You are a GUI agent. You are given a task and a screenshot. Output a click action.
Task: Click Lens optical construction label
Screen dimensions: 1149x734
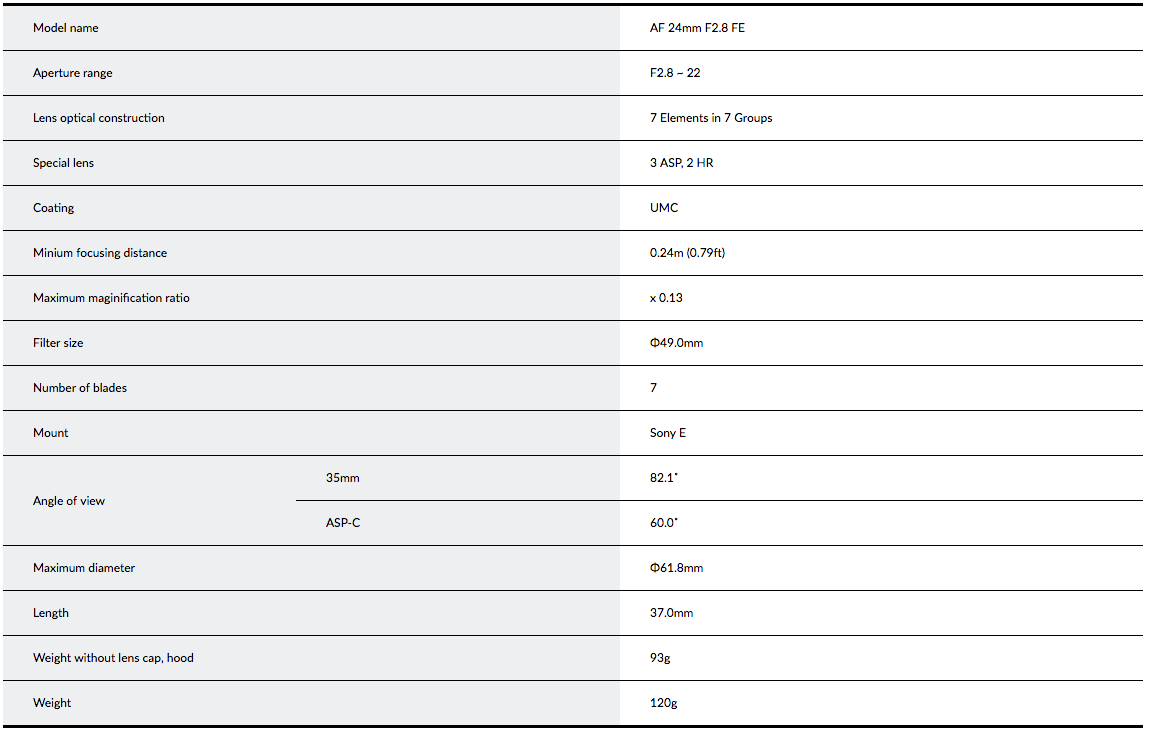click(x=99, y=118)
